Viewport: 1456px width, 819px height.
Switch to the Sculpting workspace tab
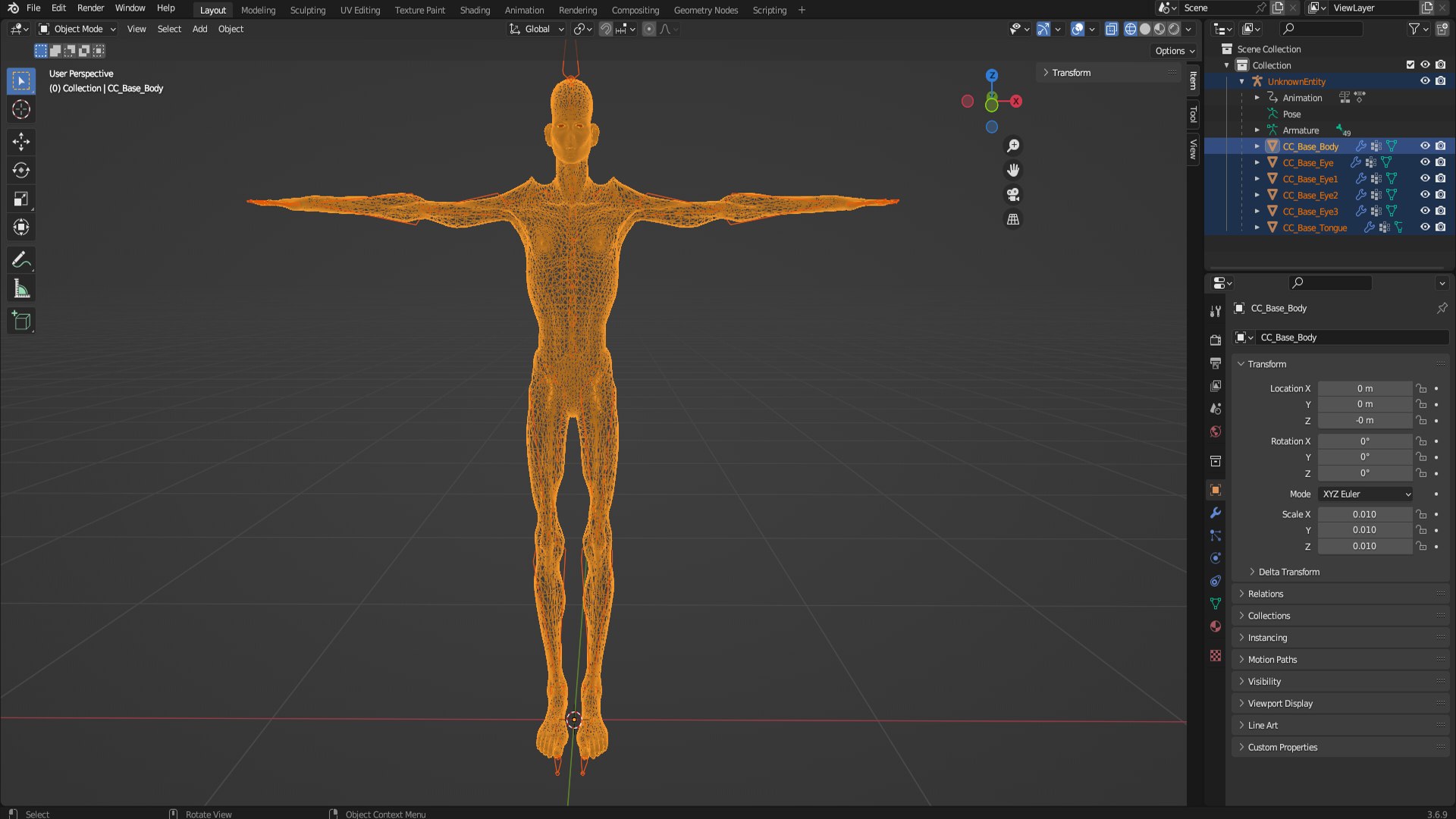click(x=307, y=10)
